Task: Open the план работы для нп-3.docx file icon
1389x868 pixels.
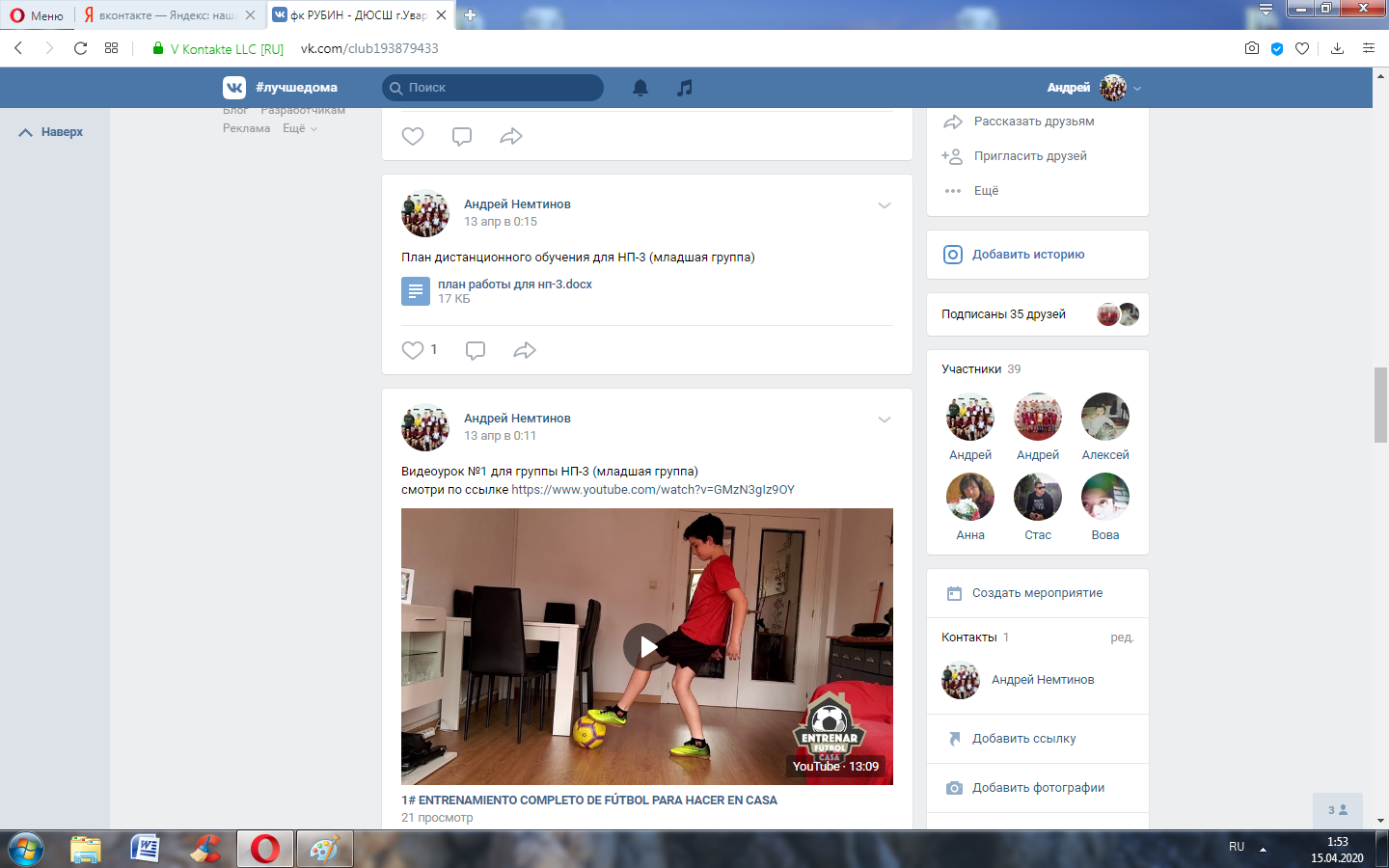Action: (416, 291)
